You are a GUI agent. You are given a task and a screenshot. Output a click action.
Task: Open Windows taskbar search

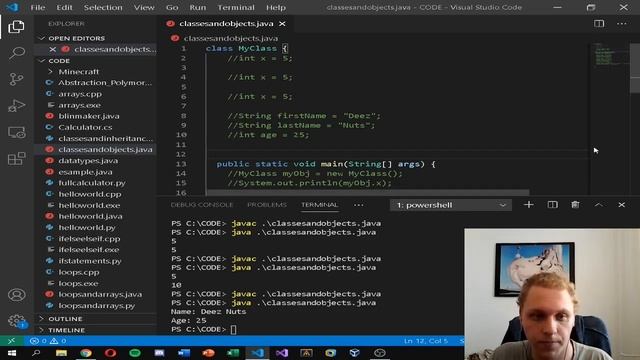[36, 353]
